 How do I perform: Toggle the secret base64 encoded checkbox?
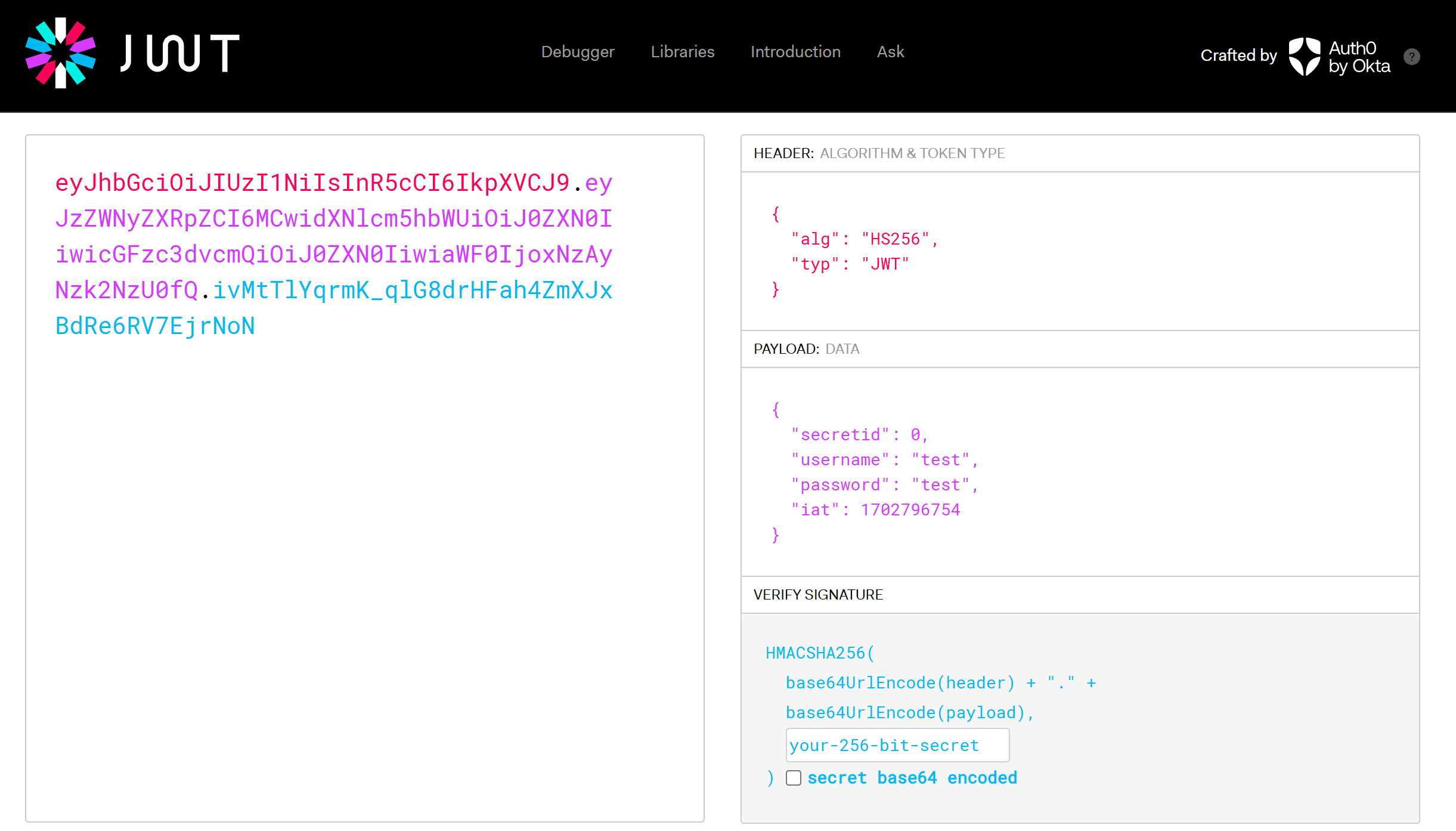793,778
